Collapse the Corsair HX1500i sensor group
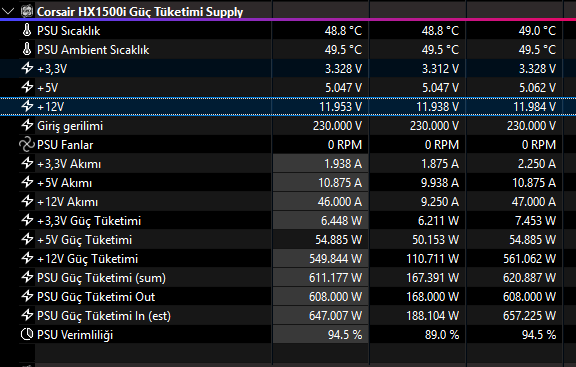 8,12
